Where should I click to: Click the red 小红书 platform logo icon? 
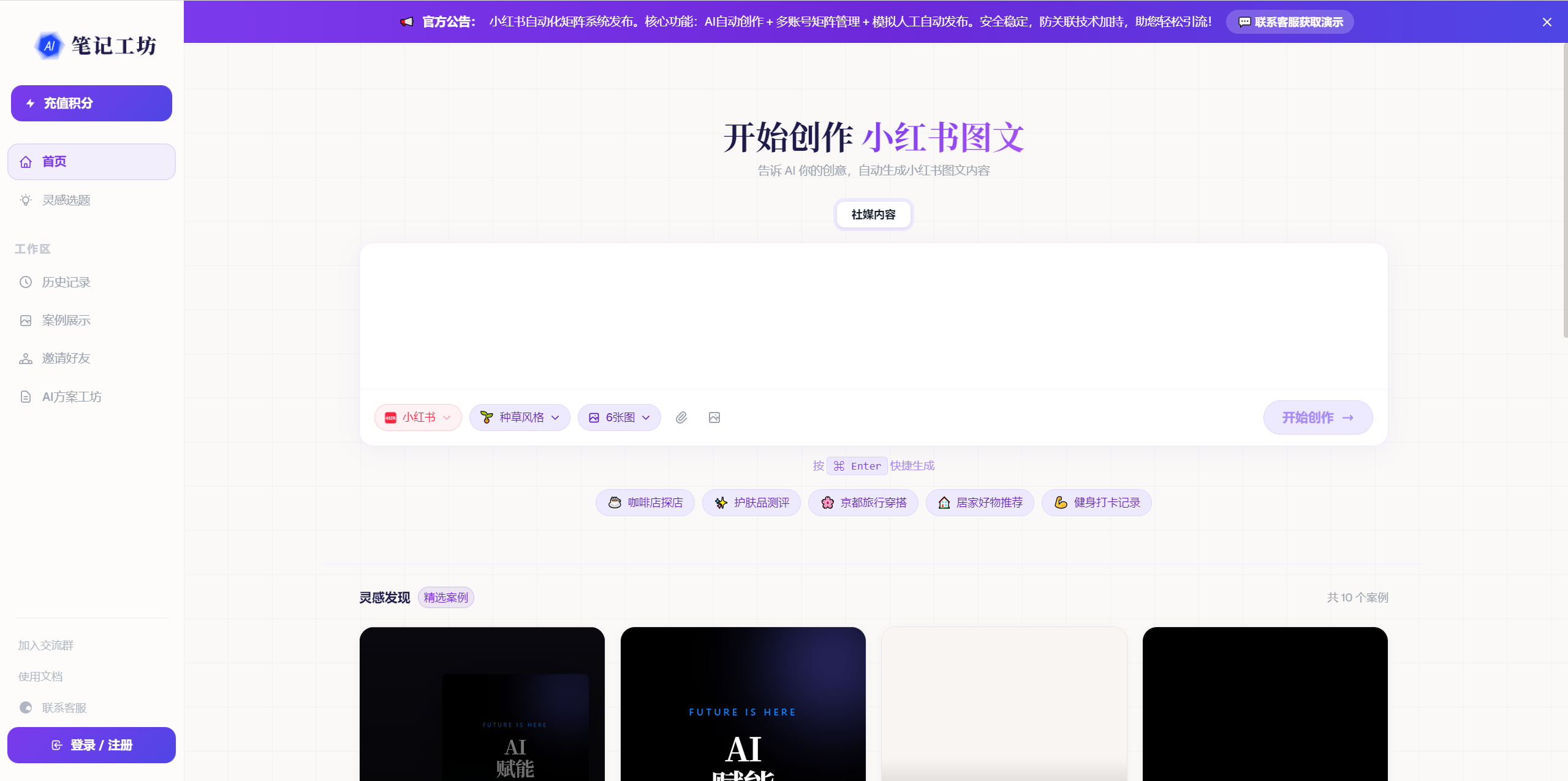[390, 418]
